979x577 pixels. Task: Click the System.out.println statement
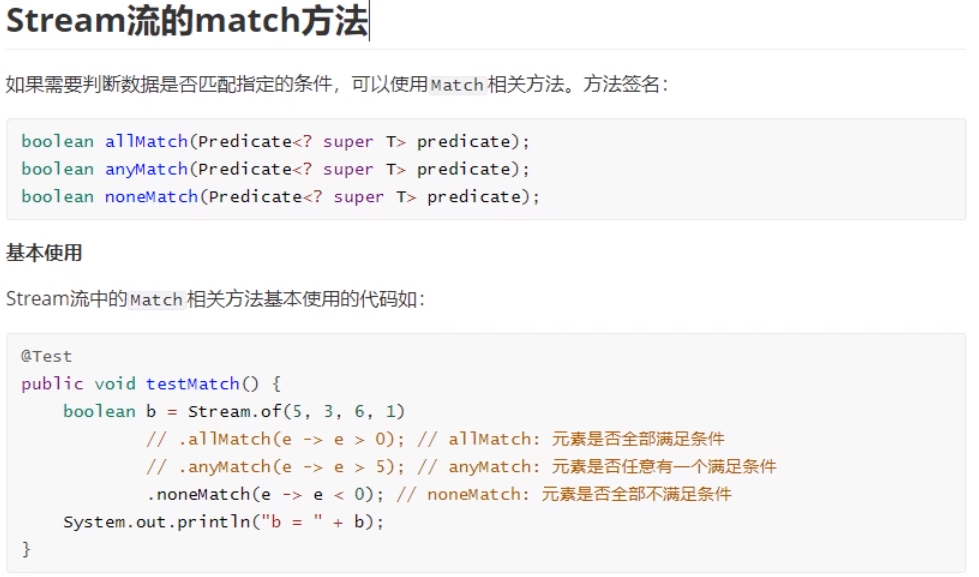coord(222,522)
